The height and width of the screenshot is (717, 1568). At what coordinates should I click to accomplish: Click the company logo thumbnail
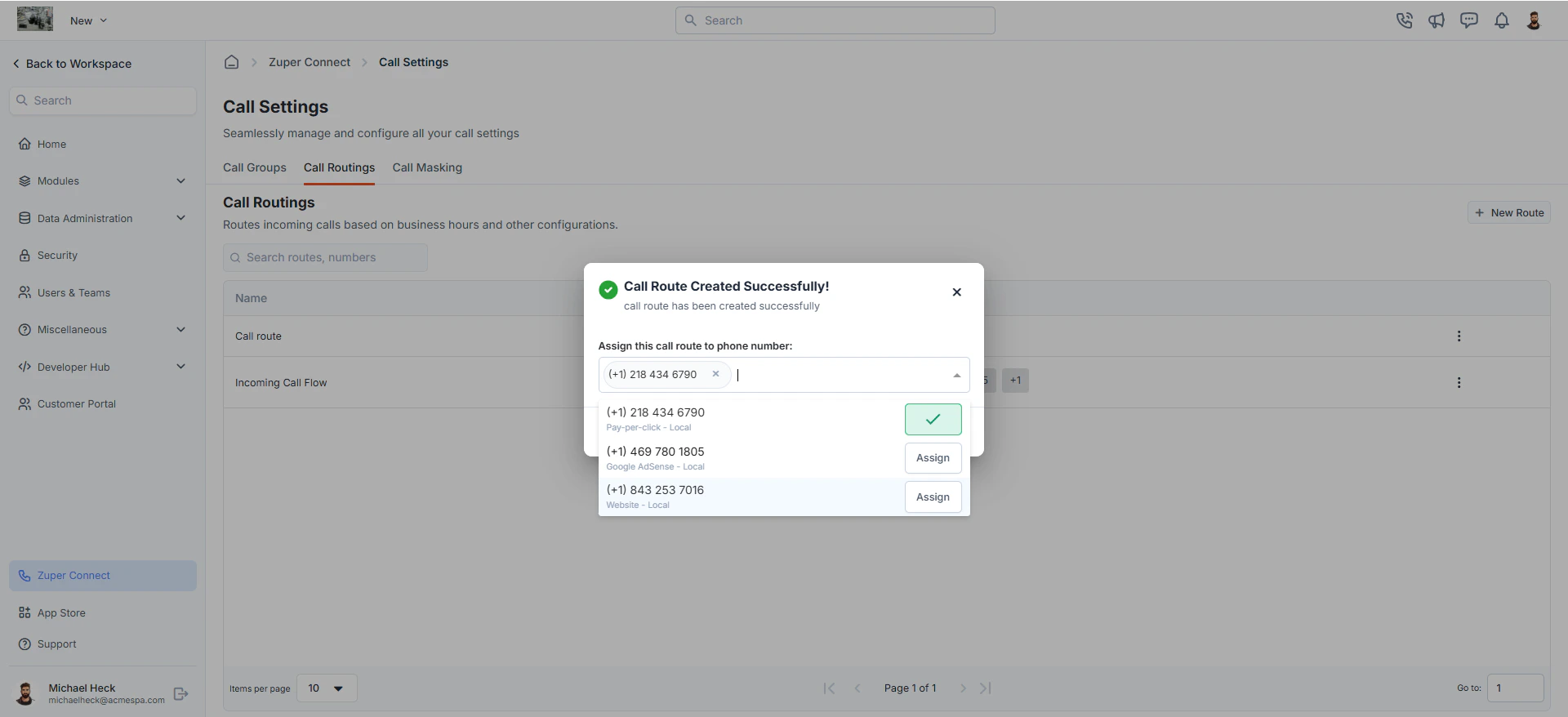tap(35, 19)
